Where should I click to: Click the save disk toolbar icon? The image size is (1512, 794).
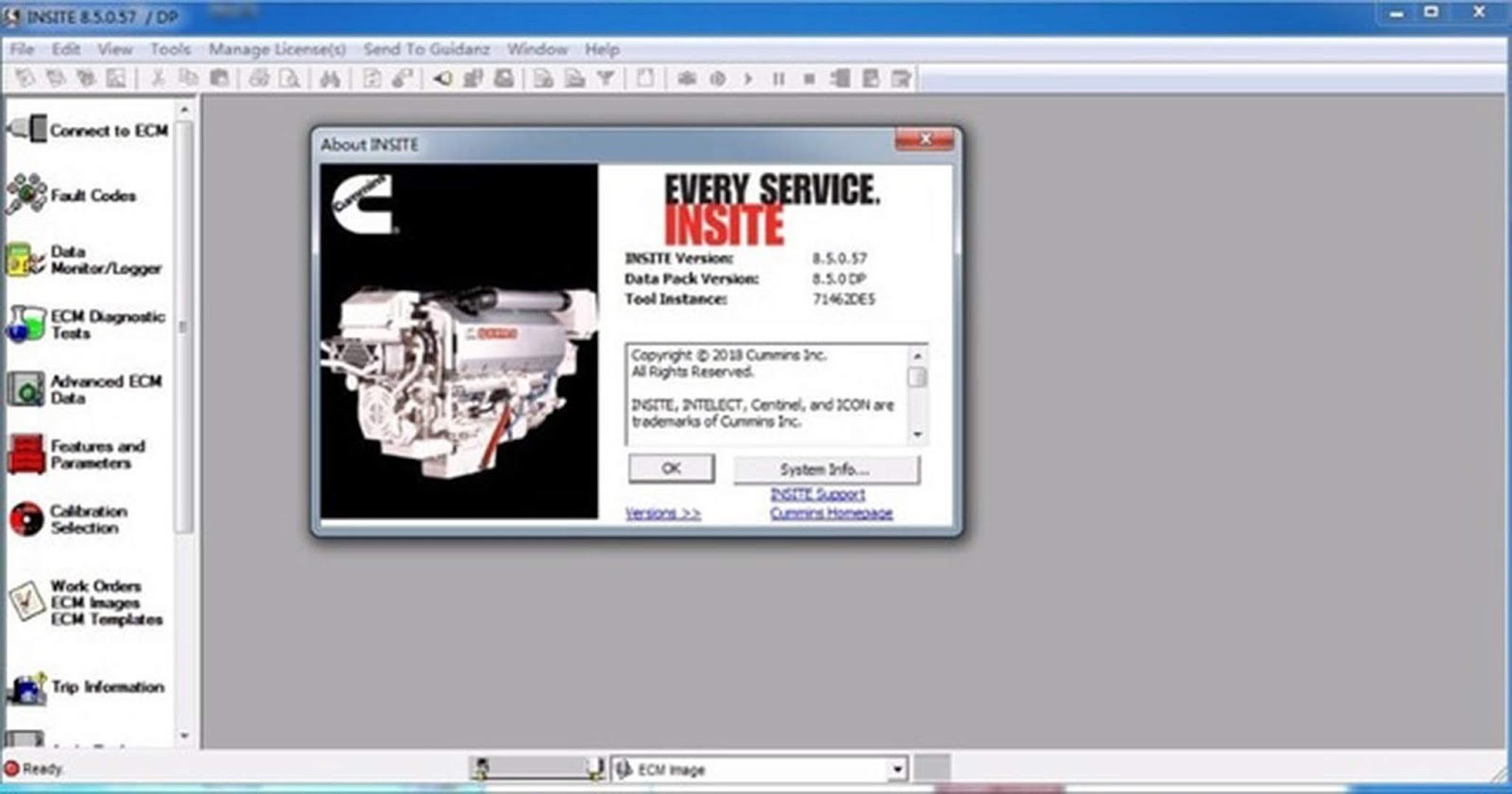[504, 78]
